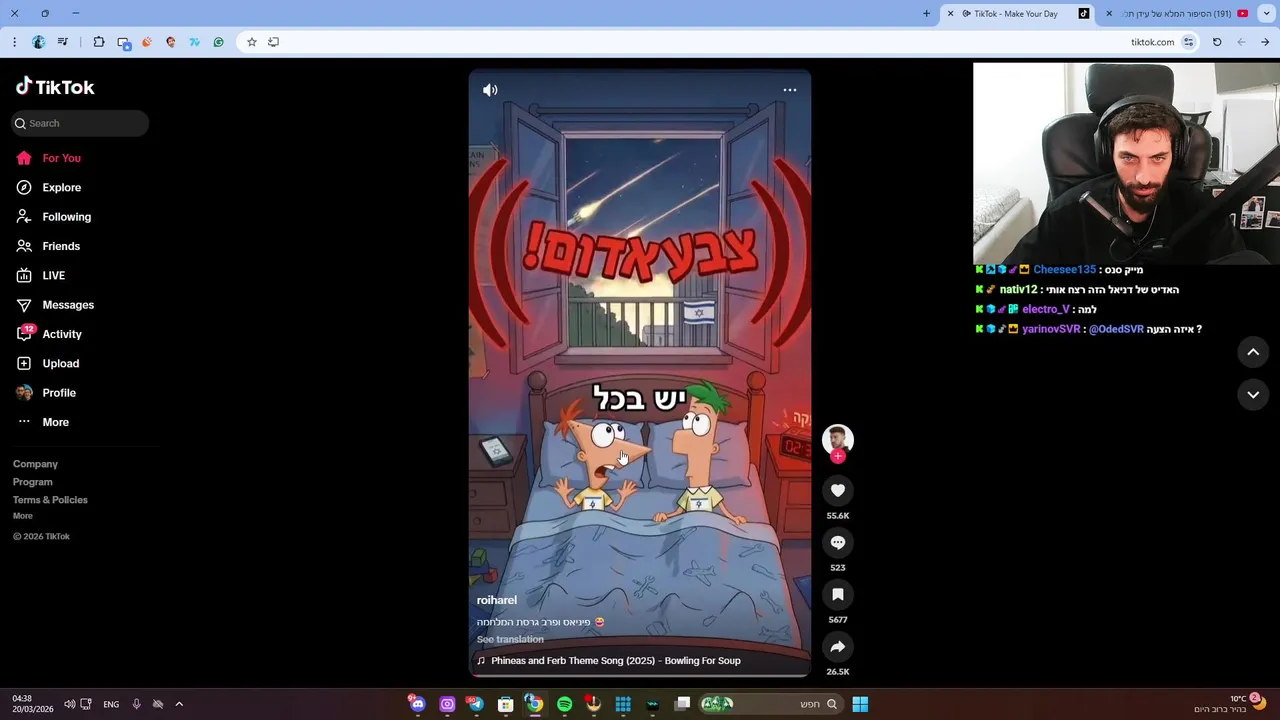Click See translation under caption
This screenshot has height=720, width=1280.
point(510,639)
